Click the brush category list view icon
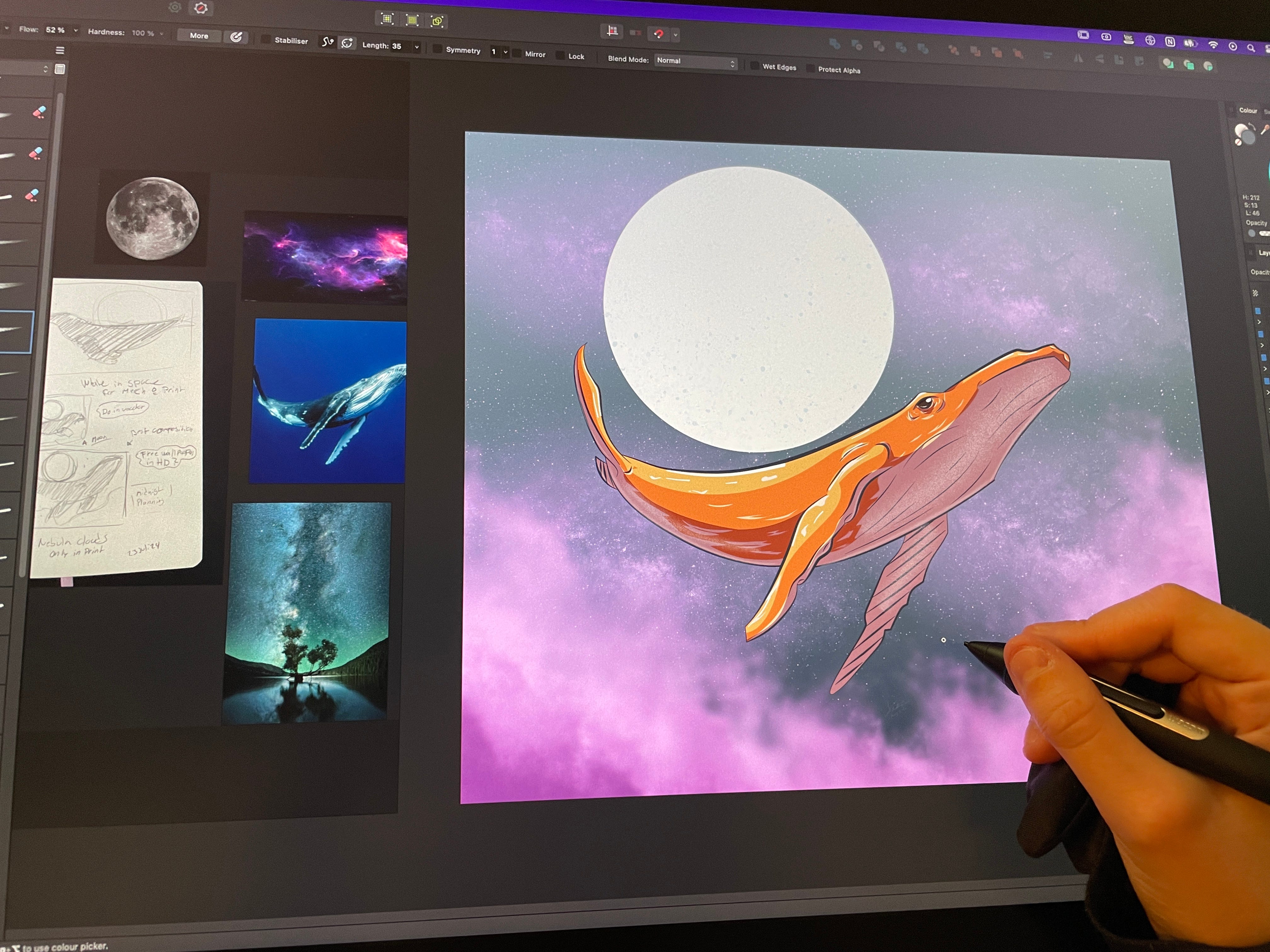This screenshot has width=1270, height=952. pyautogui.click(x=60, y=70)
